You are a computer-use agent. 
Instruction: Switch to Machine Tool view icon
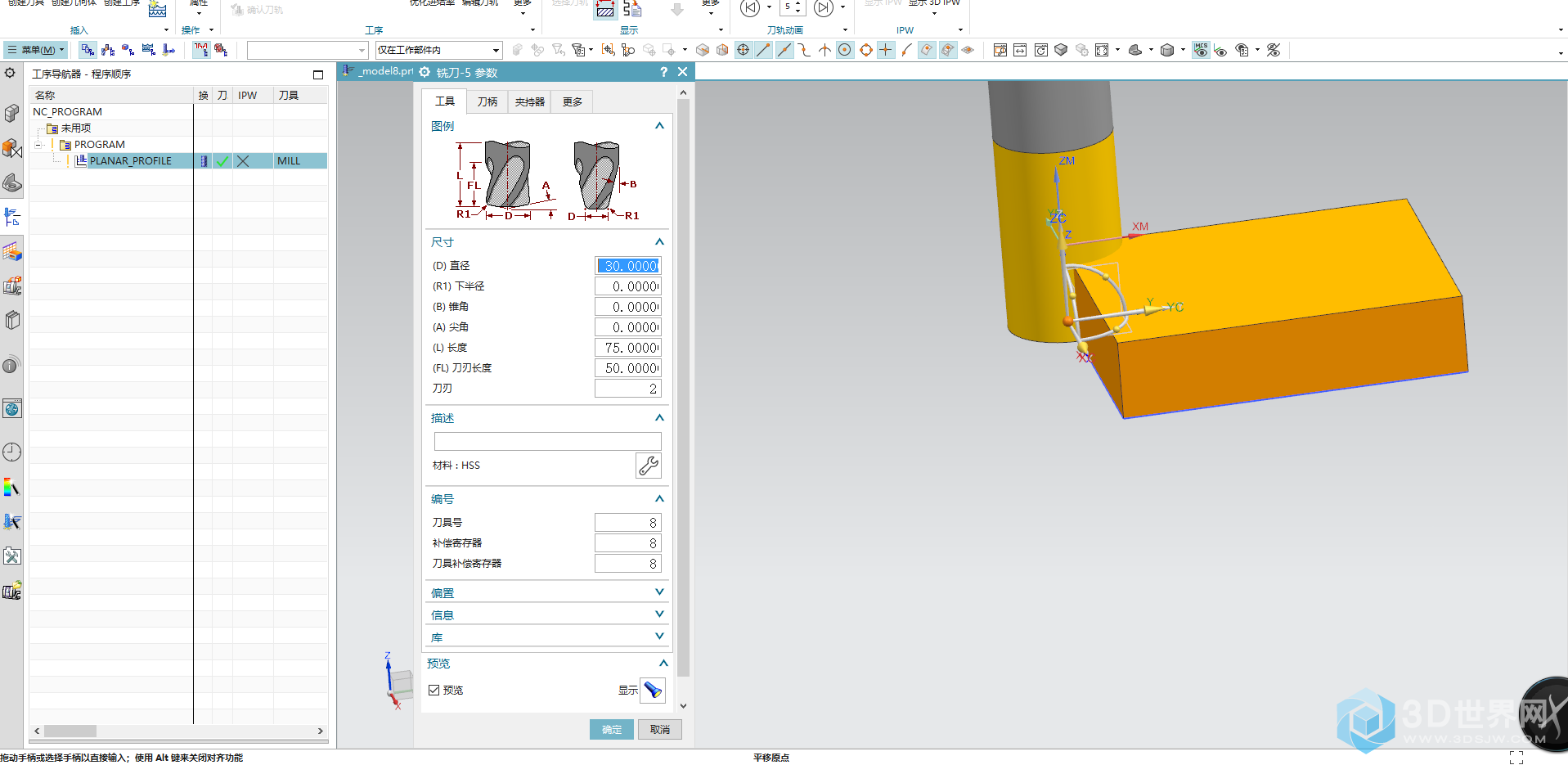pyautogui.click(x=108, y=50)
